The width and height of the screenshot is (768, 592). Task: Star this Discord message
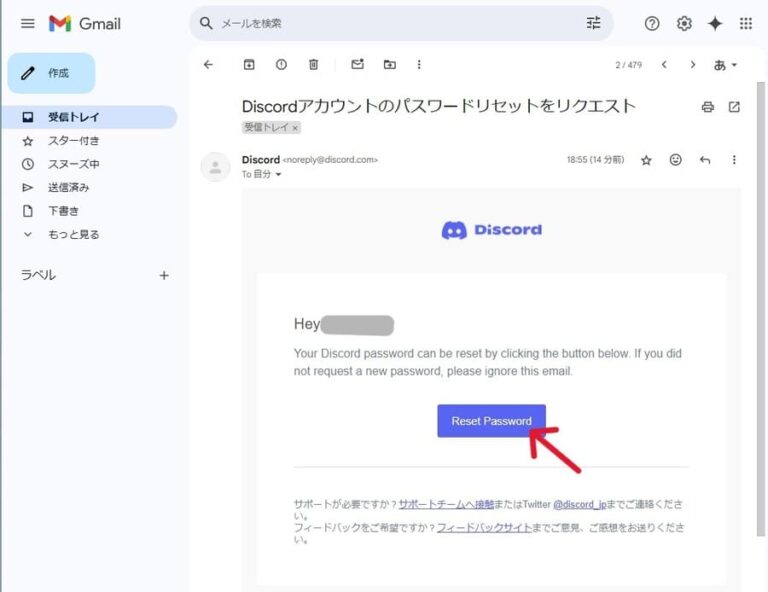646,160
